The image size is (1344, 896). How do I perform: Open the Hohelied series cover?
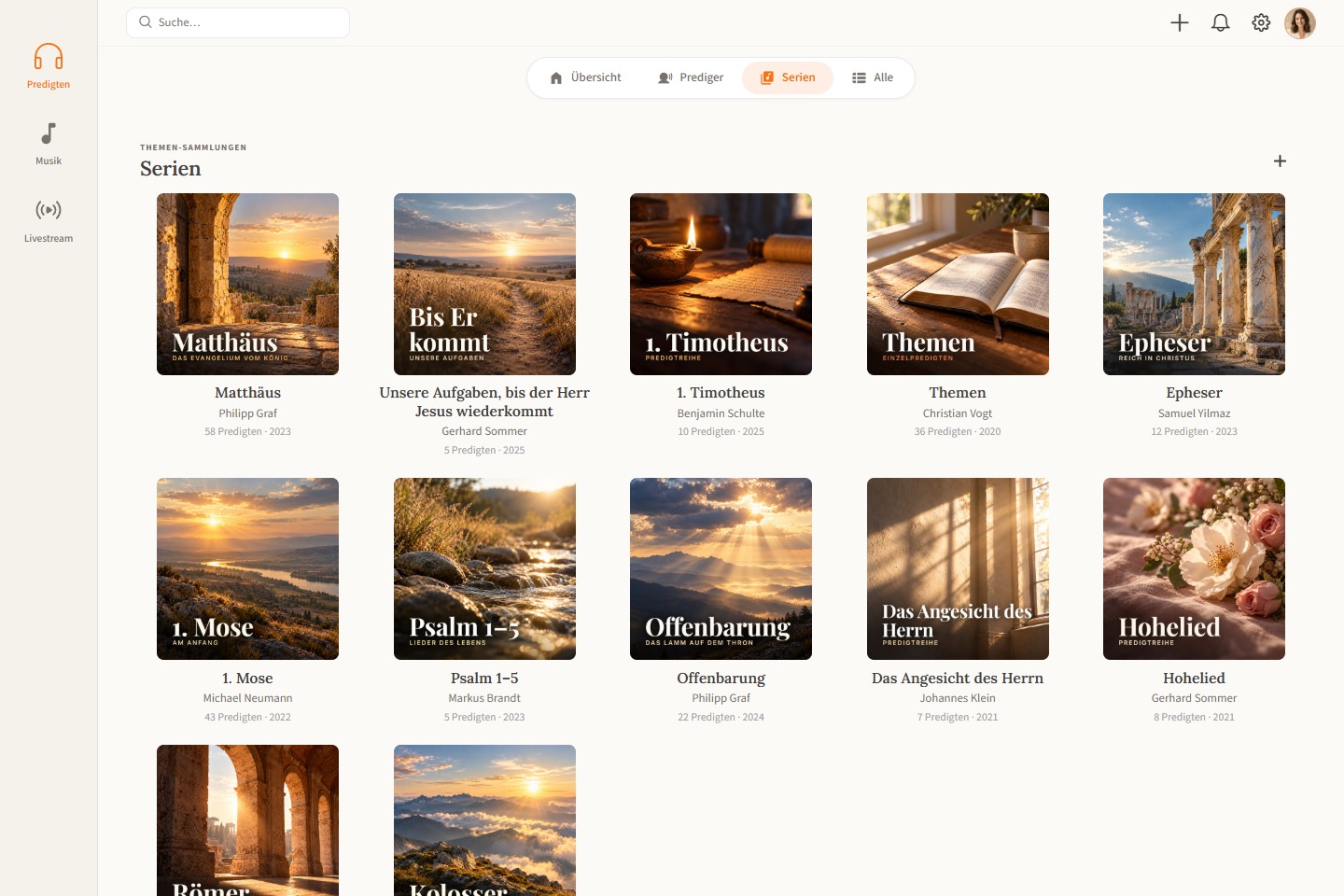click(x=1194, y=569)
